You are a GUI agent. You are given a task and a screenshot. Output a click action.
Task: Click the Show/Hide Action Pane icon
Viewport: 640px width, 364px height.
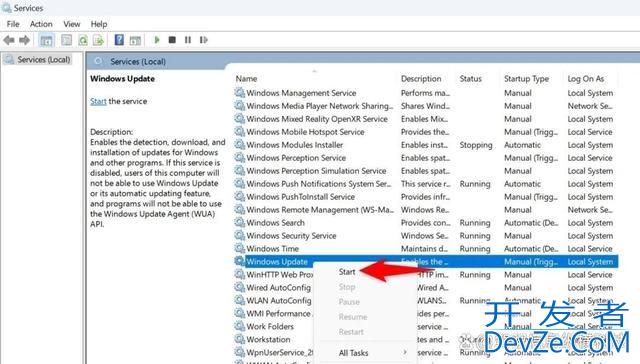click(135, 40)
